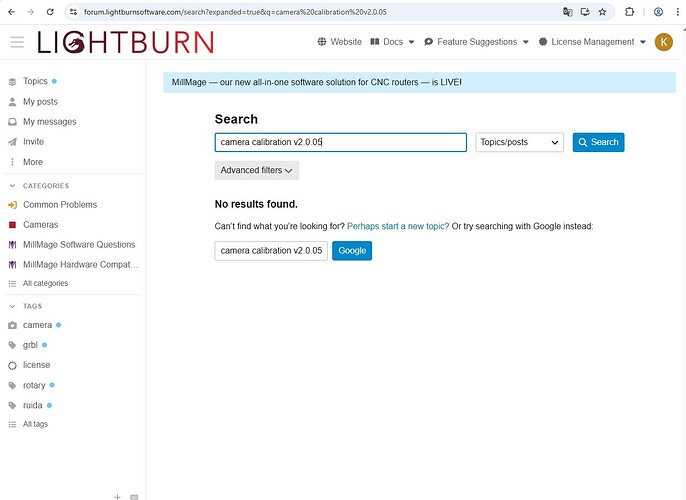The width and height of the screenshot is (686, 500).
Task: Click the browser address bar URL
Action: coord(235,12)
